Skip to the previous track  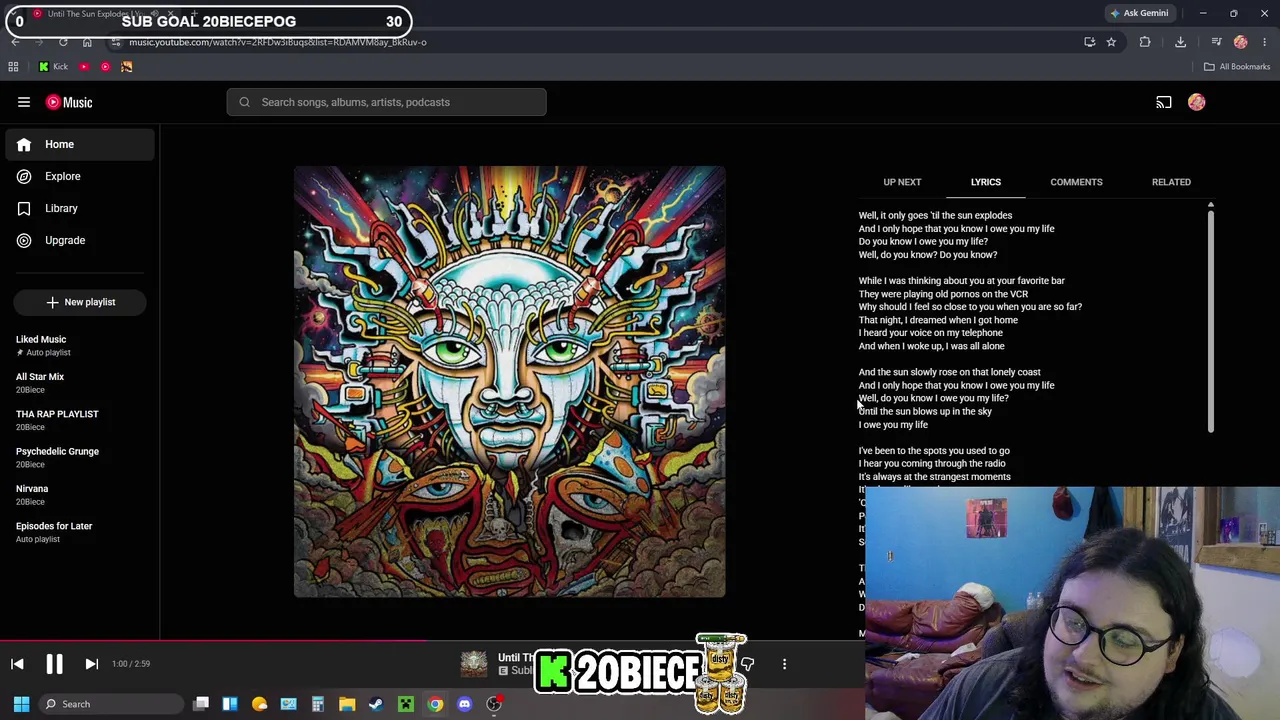tap(17, 664)
